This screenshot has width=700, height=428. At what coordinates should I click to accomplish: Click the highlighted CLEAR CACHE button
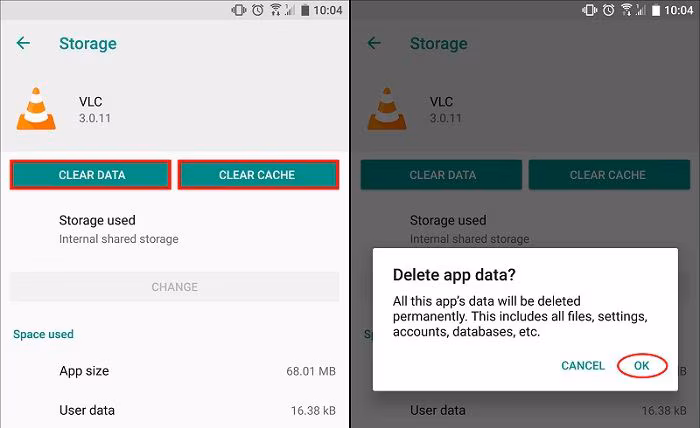(x=258, y=175)
